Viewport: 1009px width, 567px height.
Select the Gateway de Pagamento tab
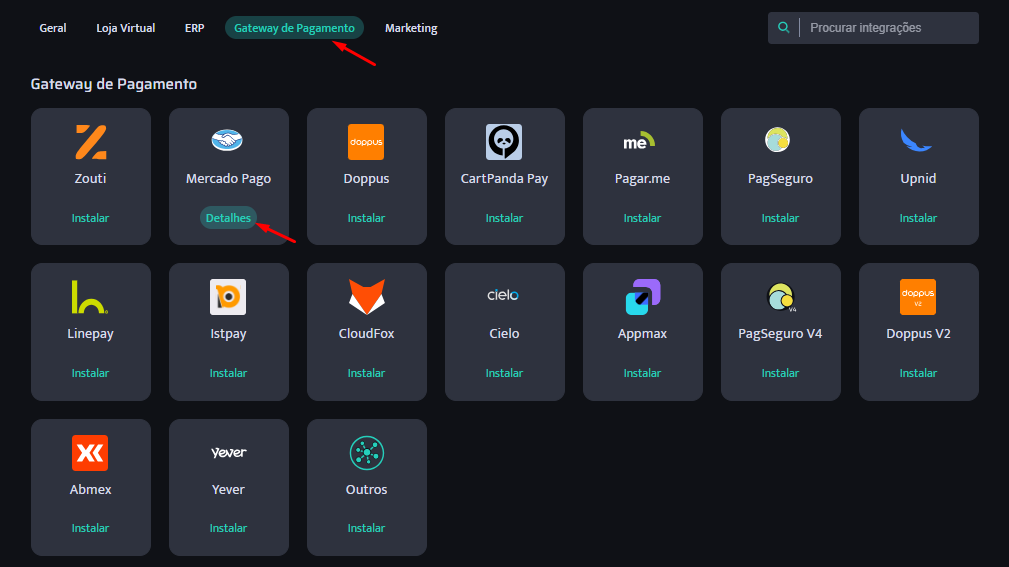(294, 28)
